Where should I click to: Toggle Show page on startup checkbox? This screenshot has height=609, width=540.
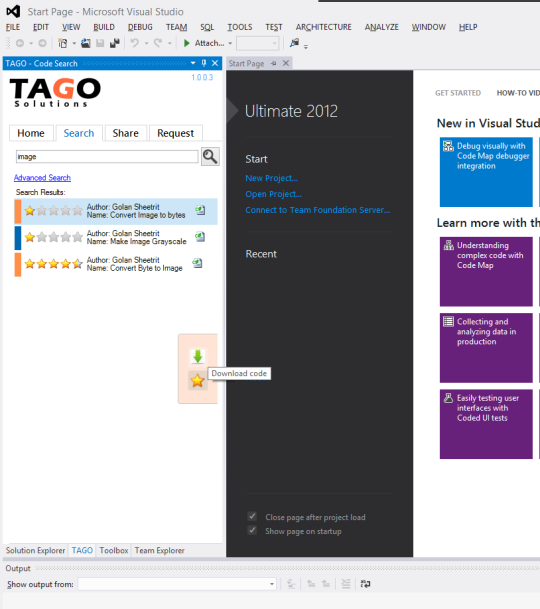click(x=252, y=530)
